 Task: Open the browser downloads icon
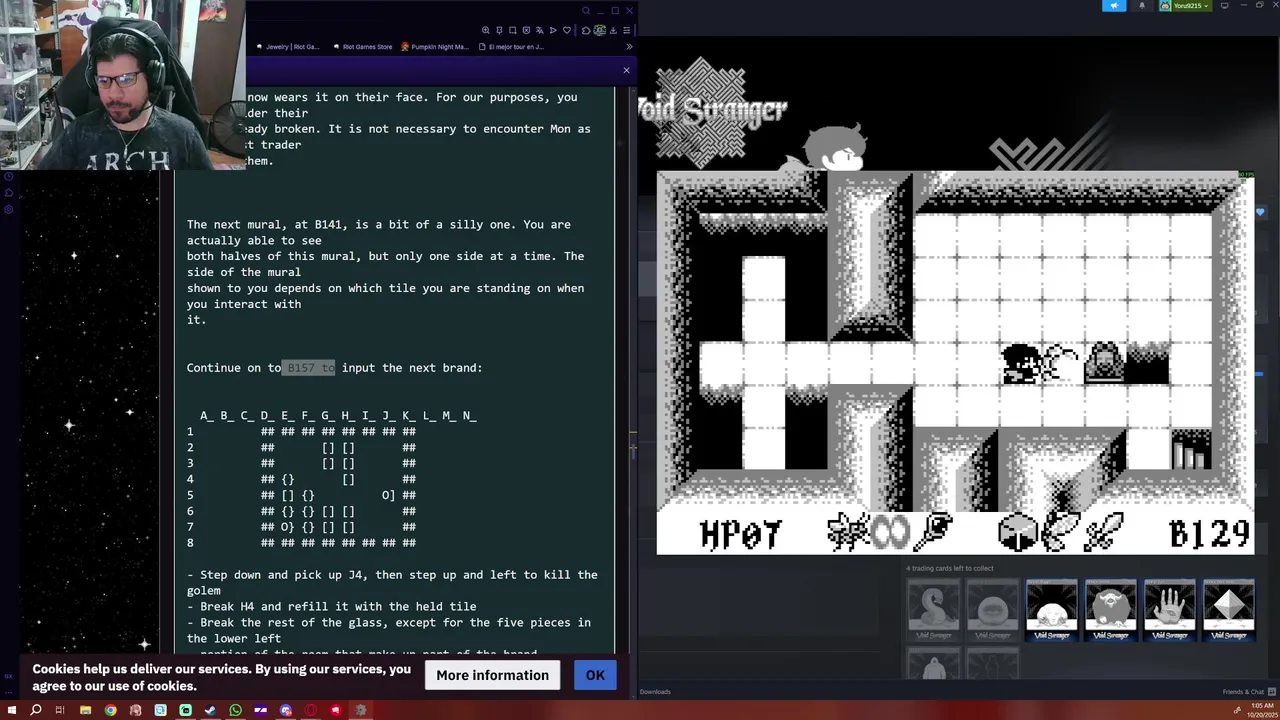(x=613, y=30)
